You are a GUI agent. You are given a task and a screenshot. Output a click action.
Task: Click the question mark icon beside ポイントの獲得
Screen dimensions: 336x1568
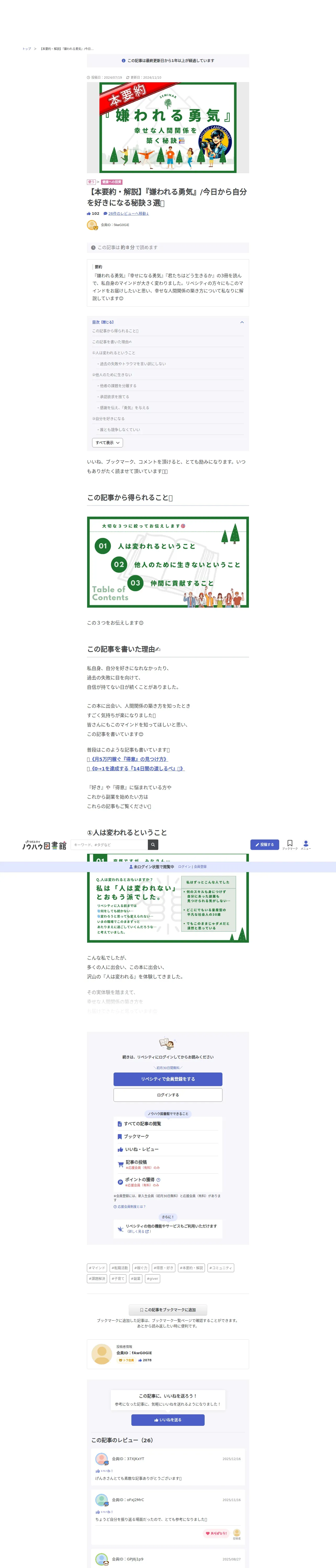pos(159,1180)
